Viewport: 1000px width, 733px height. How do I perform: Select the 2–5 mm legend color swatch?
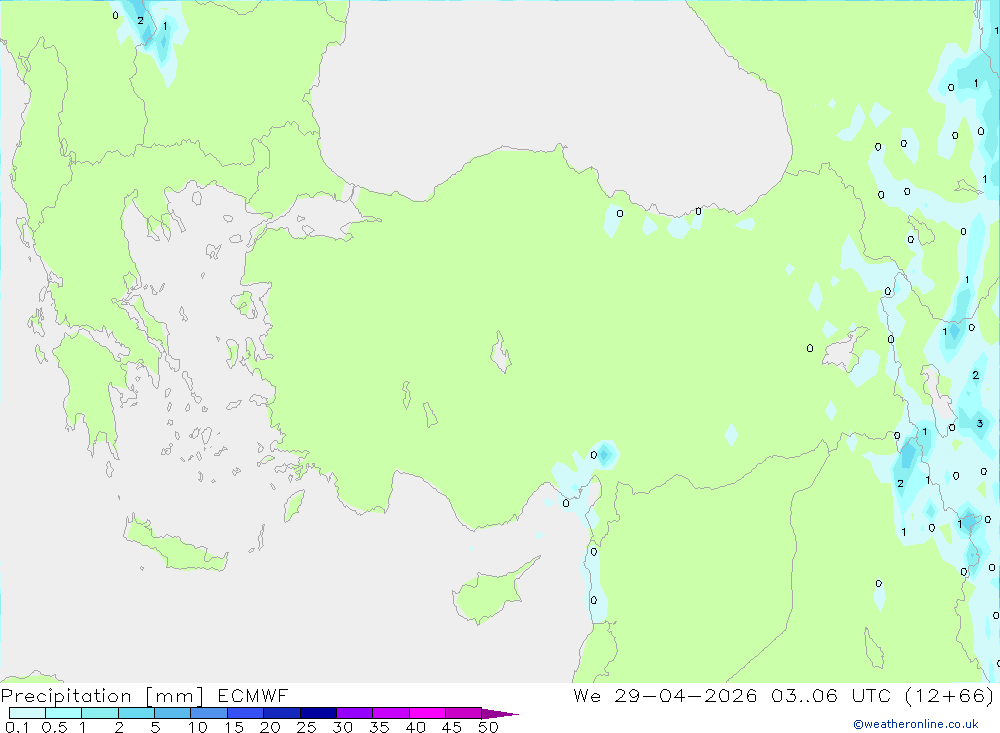click(x=136, y=713)
